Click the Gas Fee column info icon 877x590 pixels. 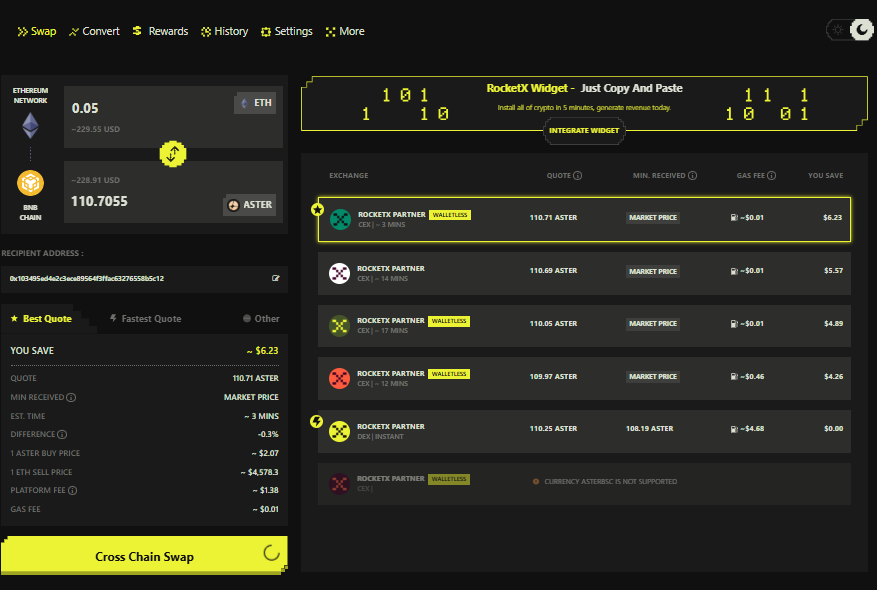click(773, 176)
